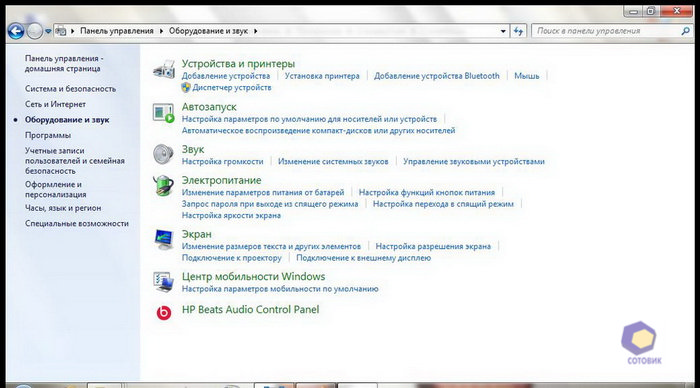
Task: Click Изменение размеров текста и других элементов
Action: 271,246
